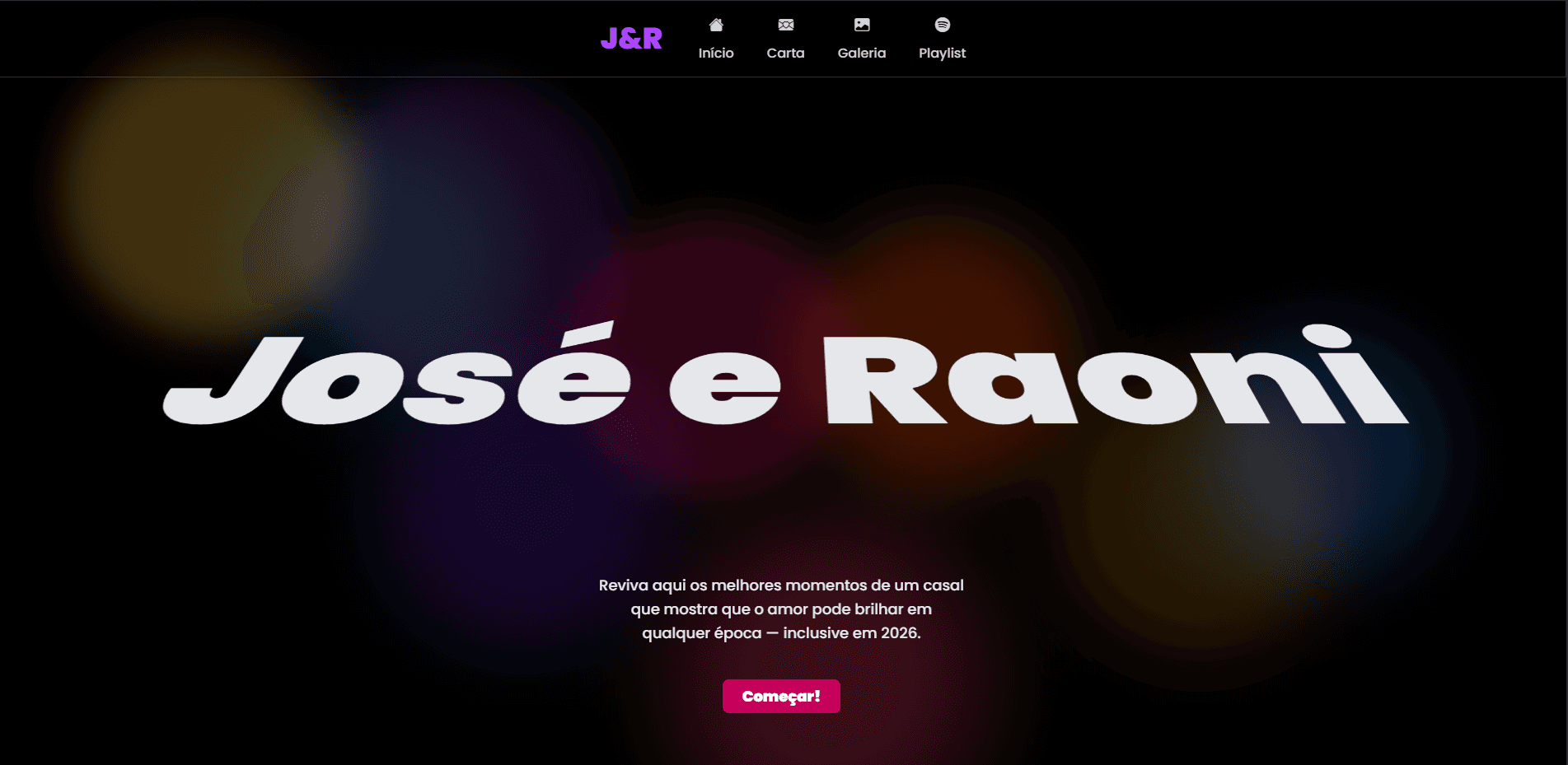Viewport: 1568px width, 765px height.
Task: Open the Playlist text label in navigation
Action: [943, 53]
